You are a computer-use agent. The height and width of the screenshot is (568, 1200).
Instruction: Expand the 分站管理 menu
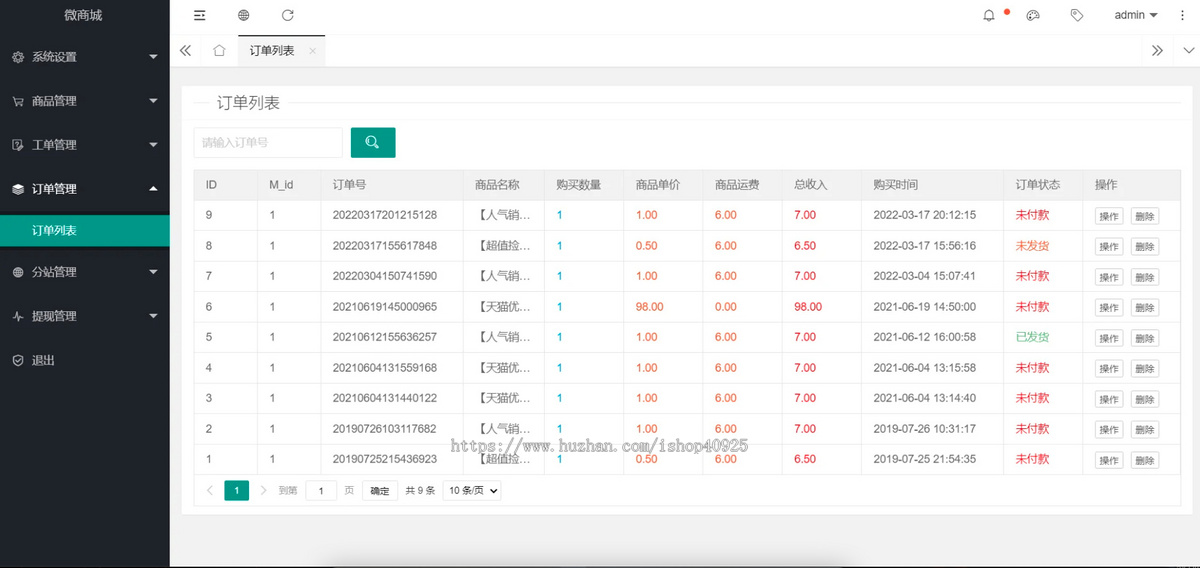[x=153, y=272]
